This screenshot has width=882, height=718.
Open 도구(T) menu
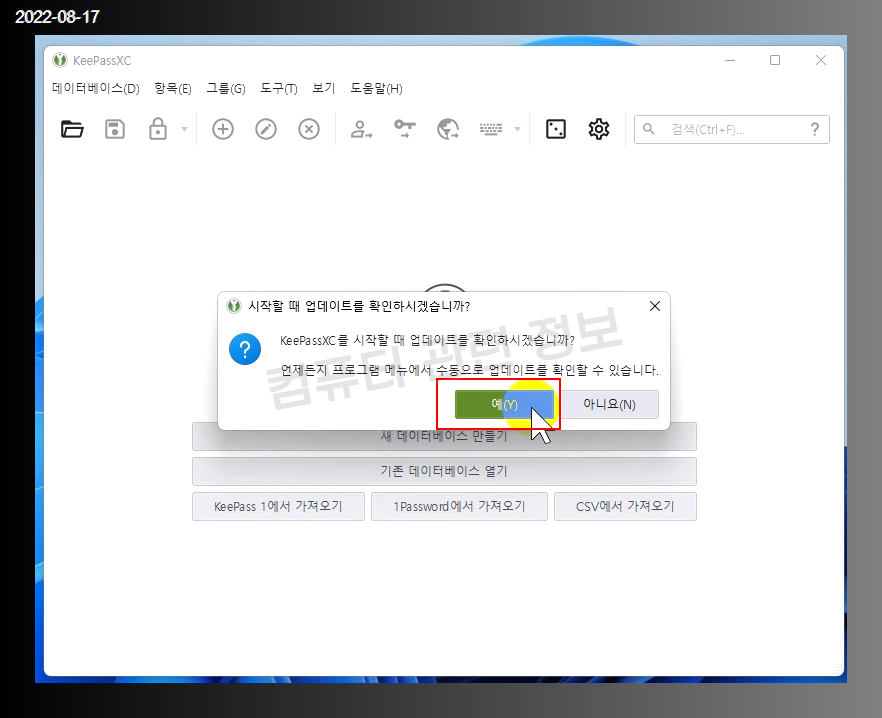[278, 88]
